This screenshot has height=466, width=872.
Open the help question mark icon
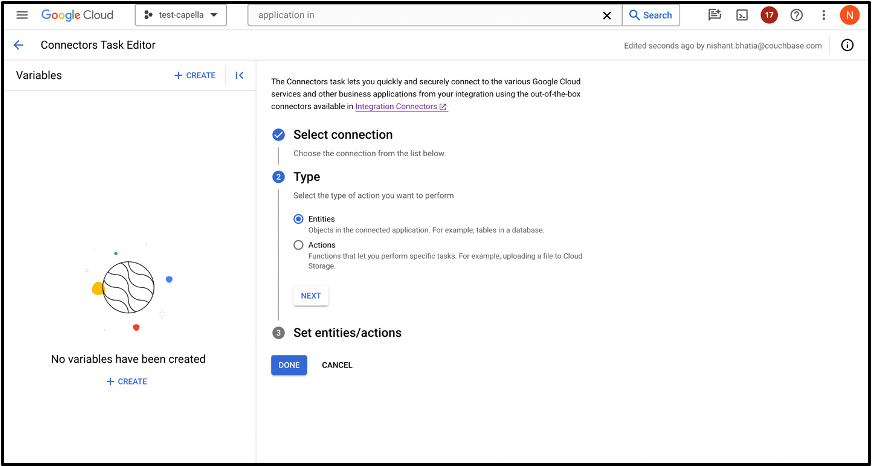796,15
